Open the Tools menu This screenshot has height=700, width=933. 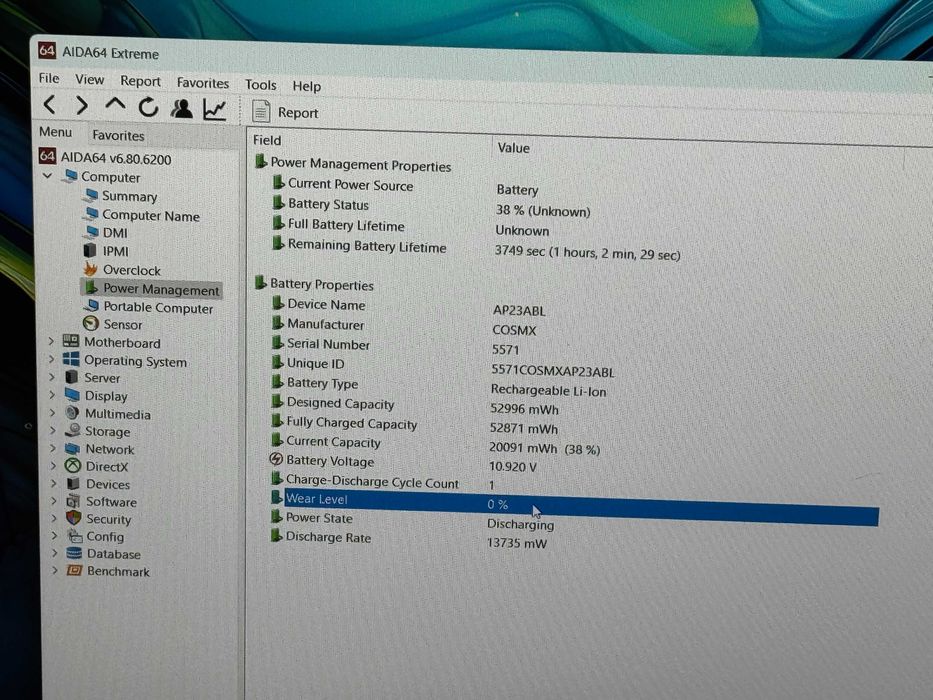[x=260, y=85]
